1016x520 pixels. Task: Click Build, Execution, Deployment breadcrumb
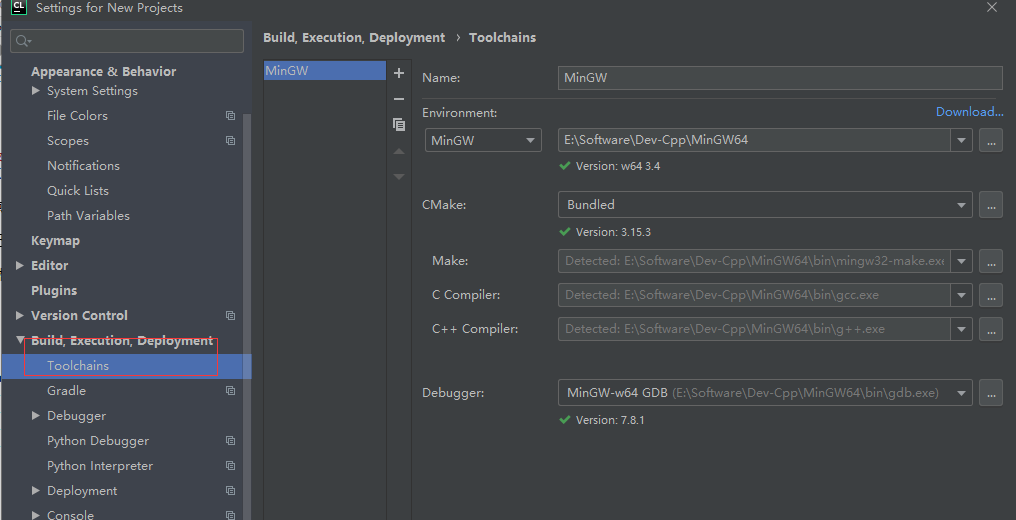coord(354,38)
